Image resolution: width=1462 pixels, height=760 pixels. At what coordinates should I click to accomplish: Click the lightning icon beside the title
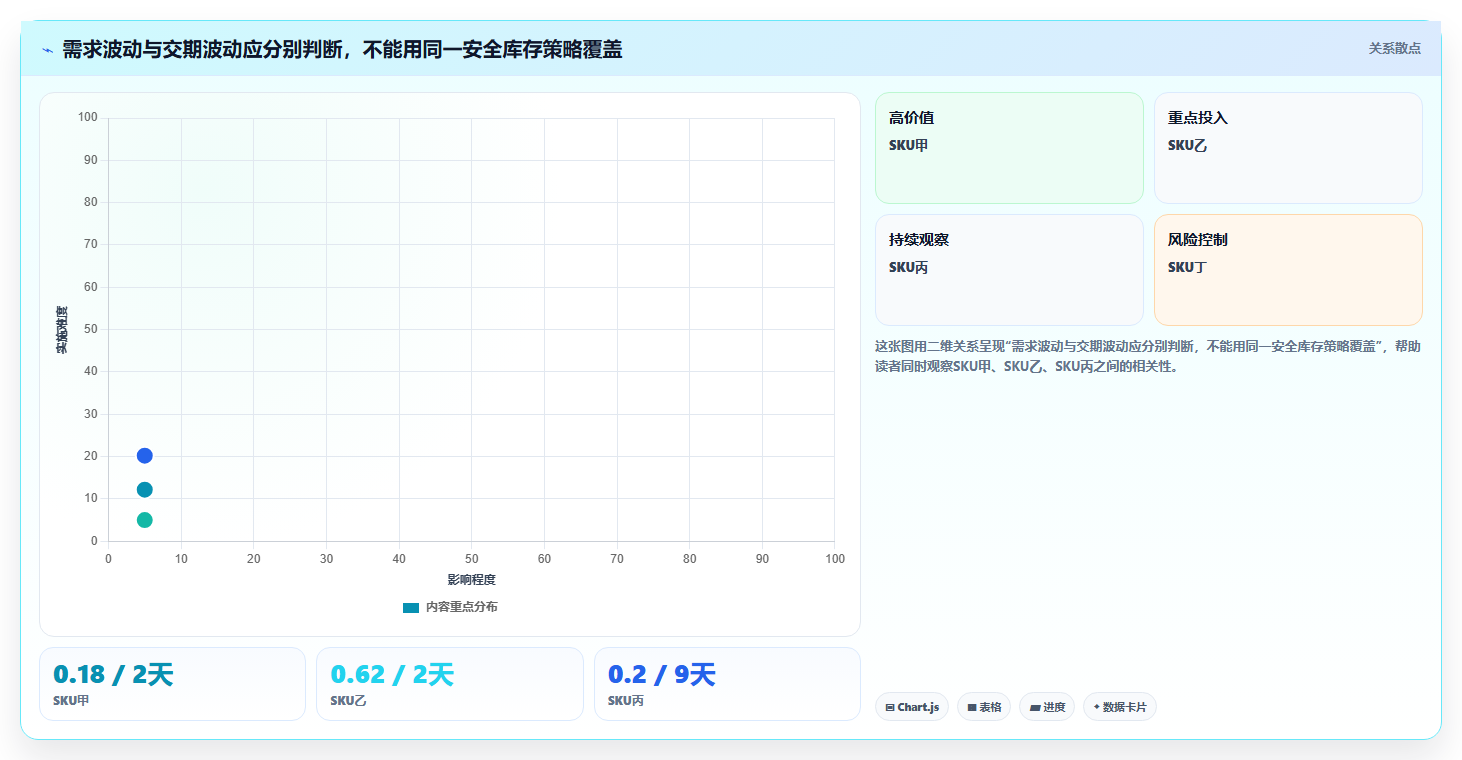47,50
